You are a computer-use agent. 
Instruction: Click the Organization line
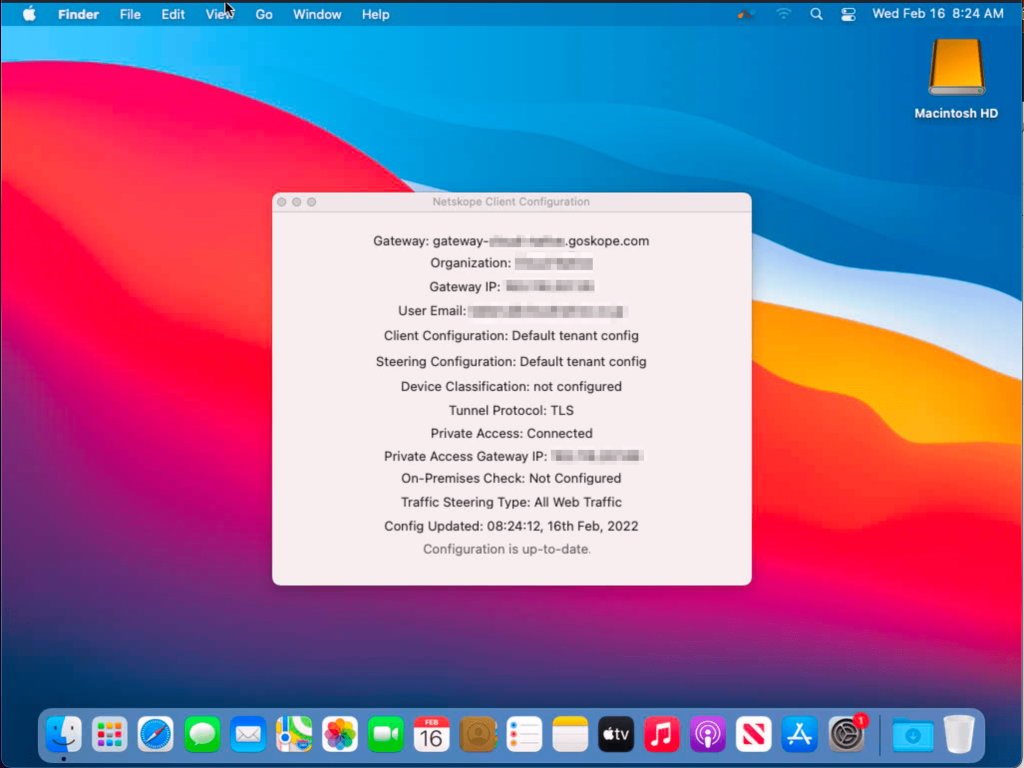pos(511,263)
